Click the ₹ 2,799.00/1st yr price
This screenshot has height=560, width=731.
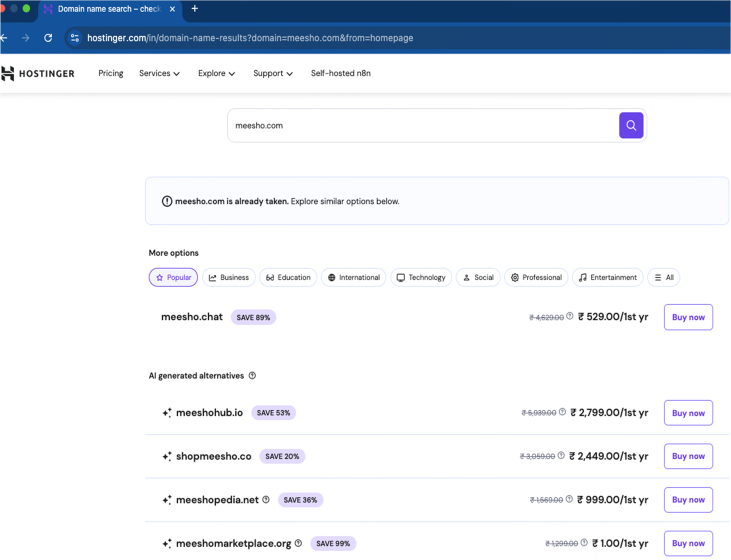click(x=609, y=413)
